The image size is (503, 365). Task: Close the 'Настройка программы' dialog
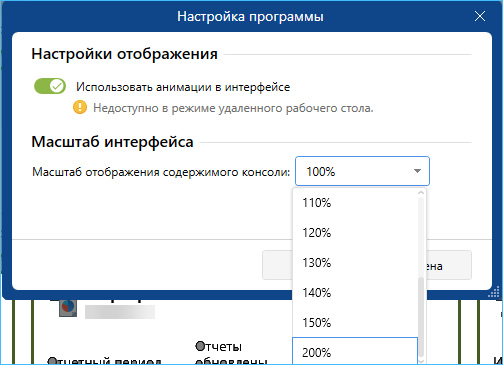point(480,16)
